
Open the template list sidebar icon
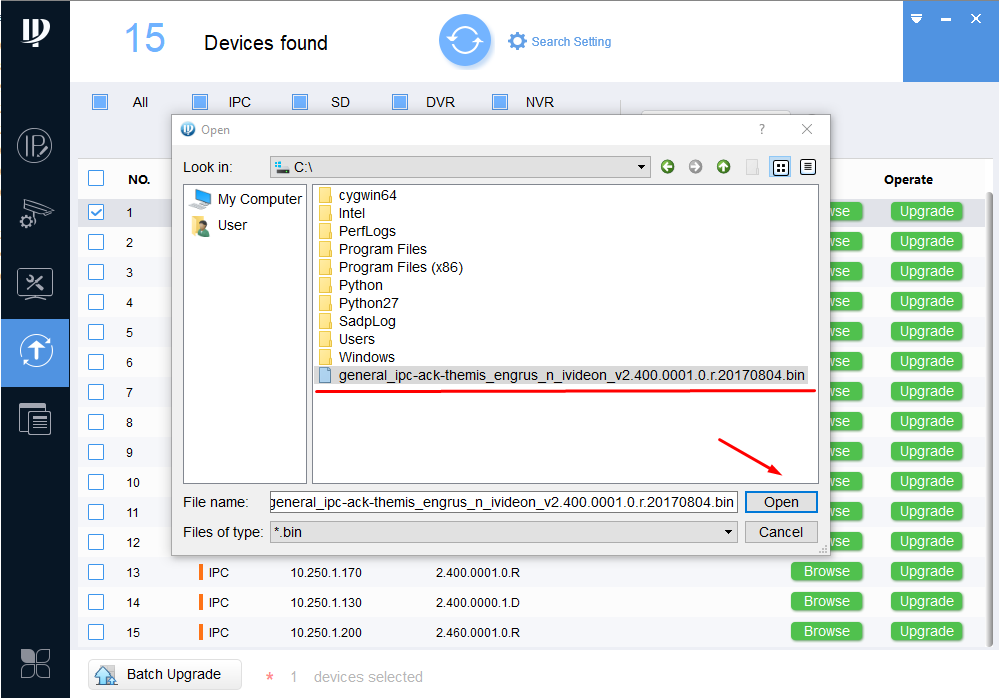(35, 419)
